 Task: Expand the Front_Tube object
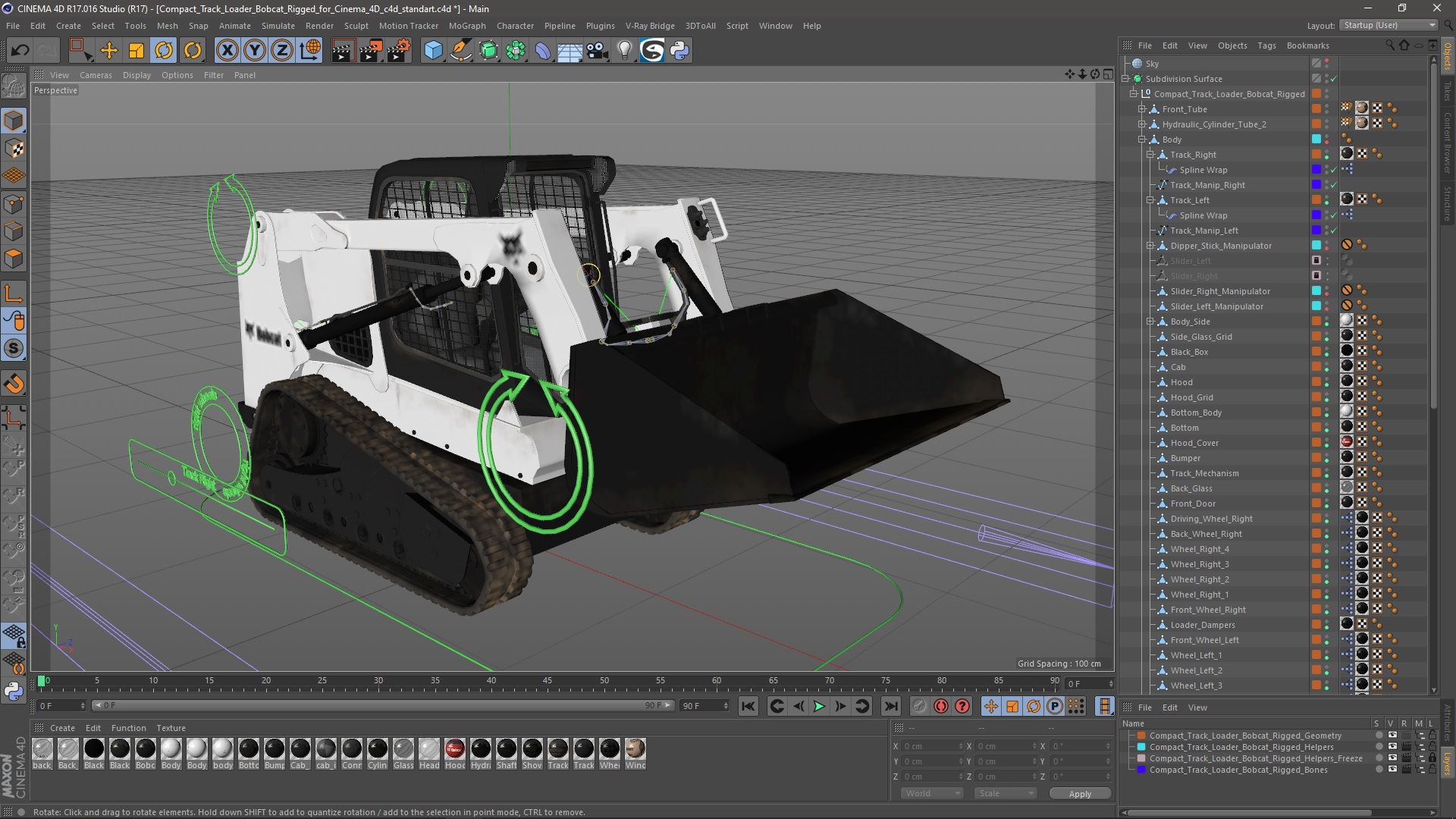pos(1141,109)
